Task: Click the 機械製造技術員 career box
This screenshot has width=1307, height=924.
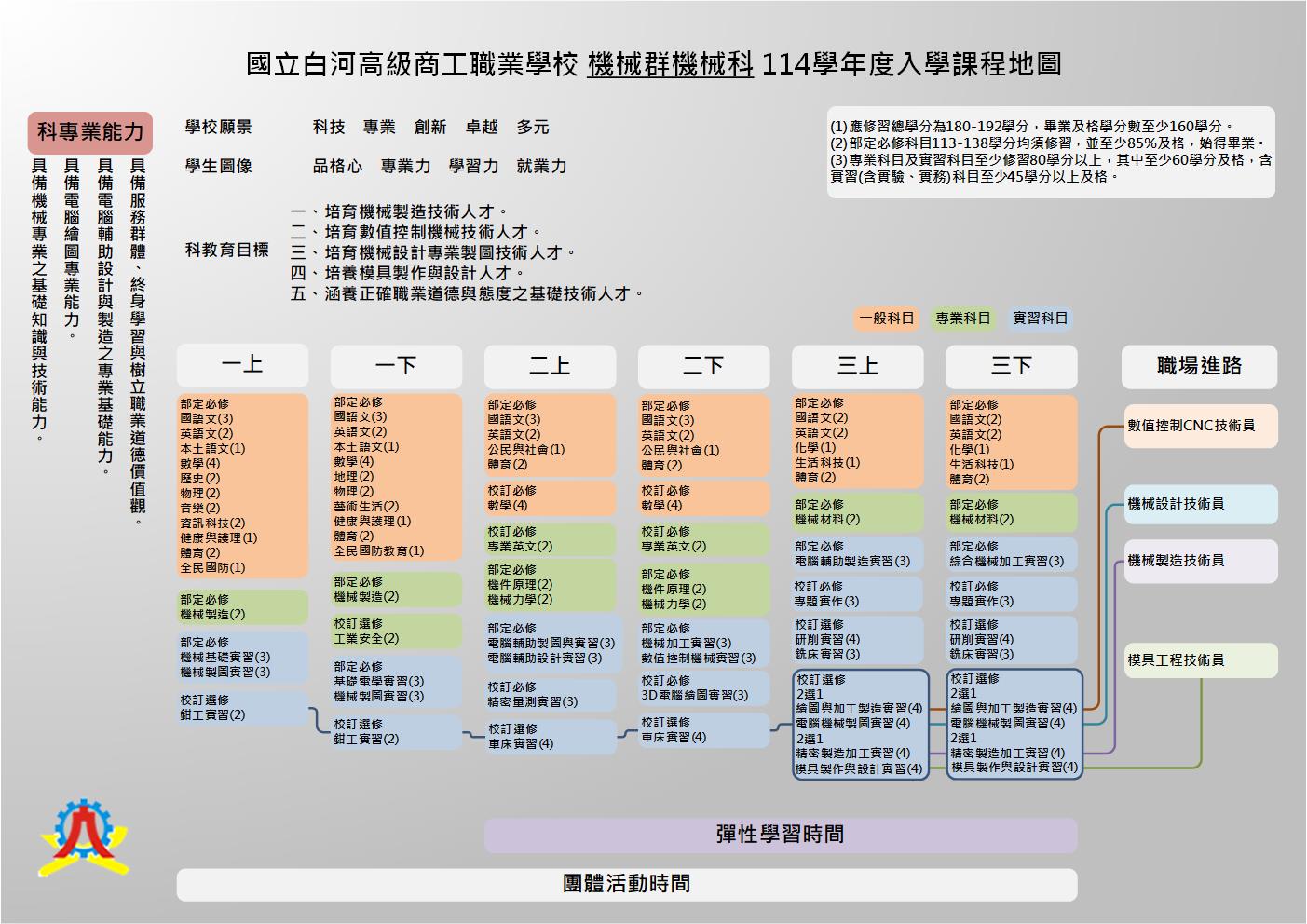Action: click(x=1201, y=561)
